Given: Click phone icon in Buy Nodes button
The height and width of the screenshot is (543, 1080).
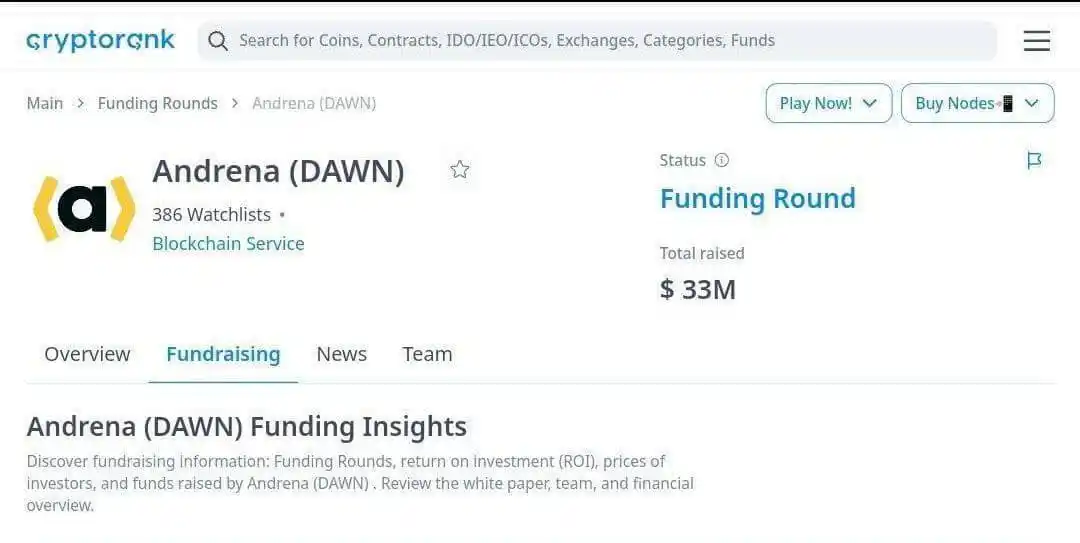Looking at the screenshot, I should [x=1007, y=103].
